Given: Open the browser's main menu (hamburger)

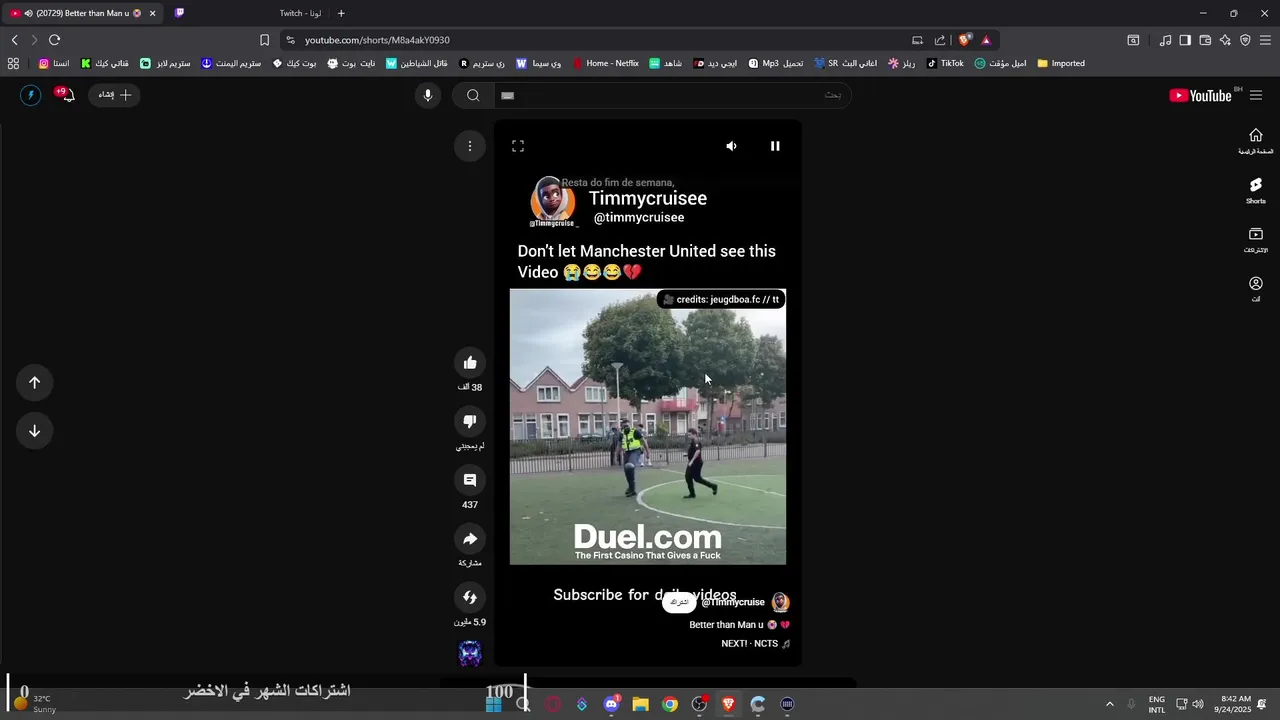Looking at the screenshot, I should [1265, 40].
